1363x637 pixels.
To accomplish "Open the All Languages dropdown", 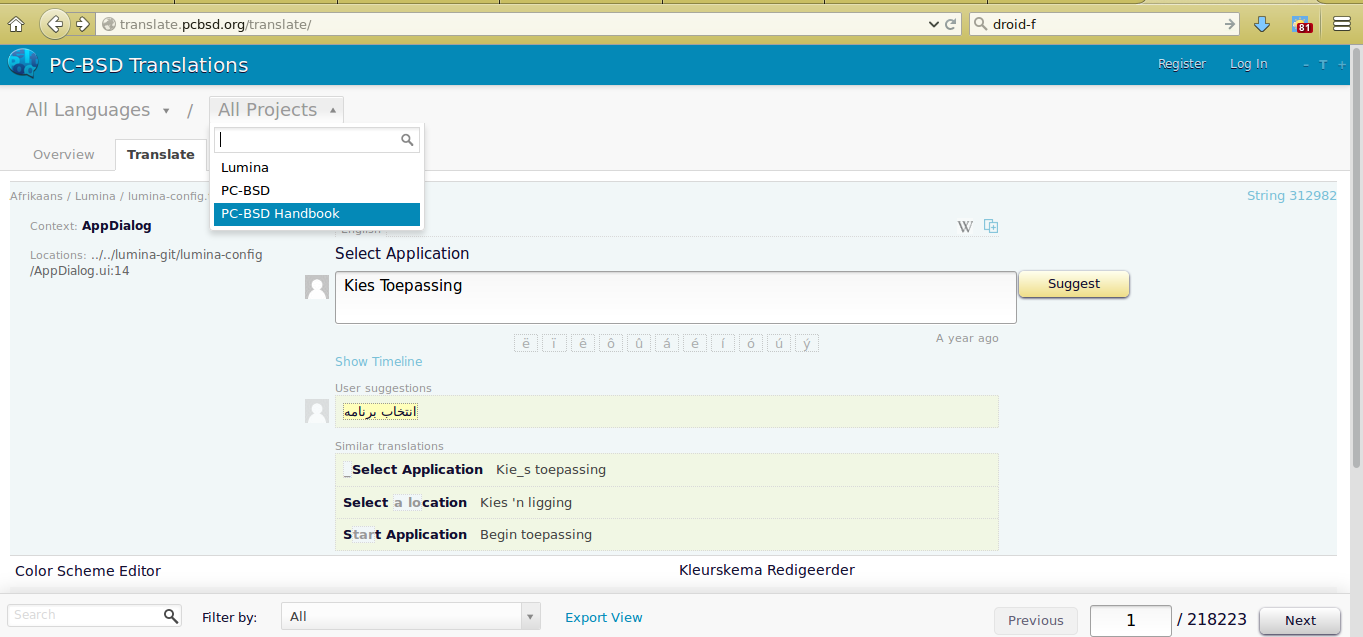I will click(98, 110).
